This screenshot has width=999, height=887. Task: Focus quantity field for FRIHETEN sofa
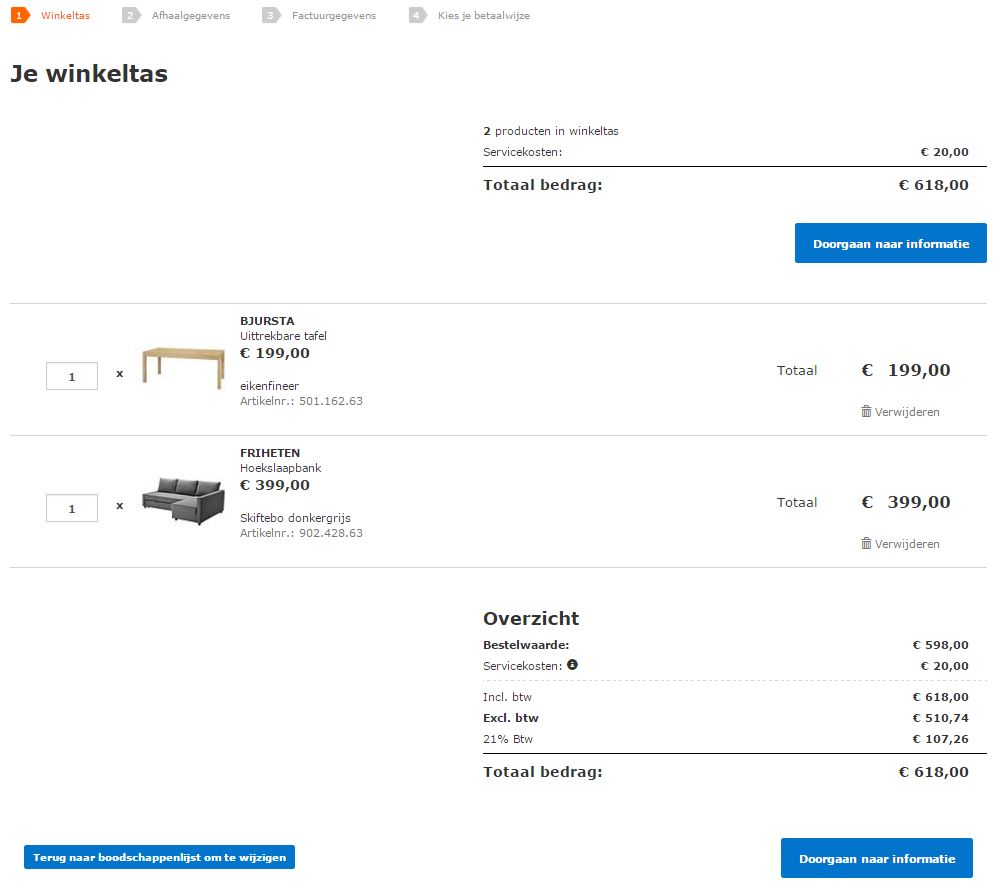pos(72,508)
